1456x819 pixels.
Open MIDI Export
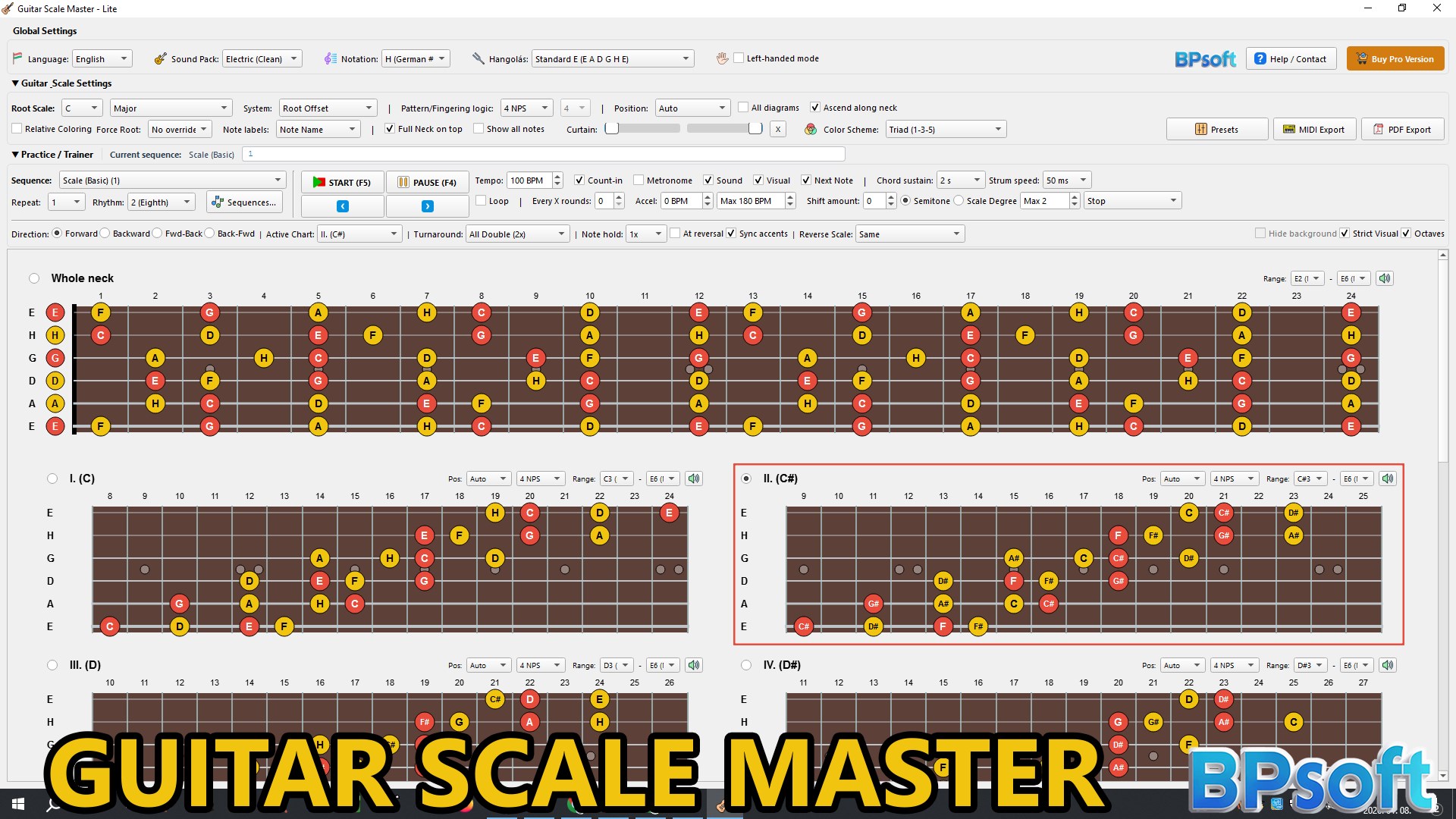click(1314, 129)
